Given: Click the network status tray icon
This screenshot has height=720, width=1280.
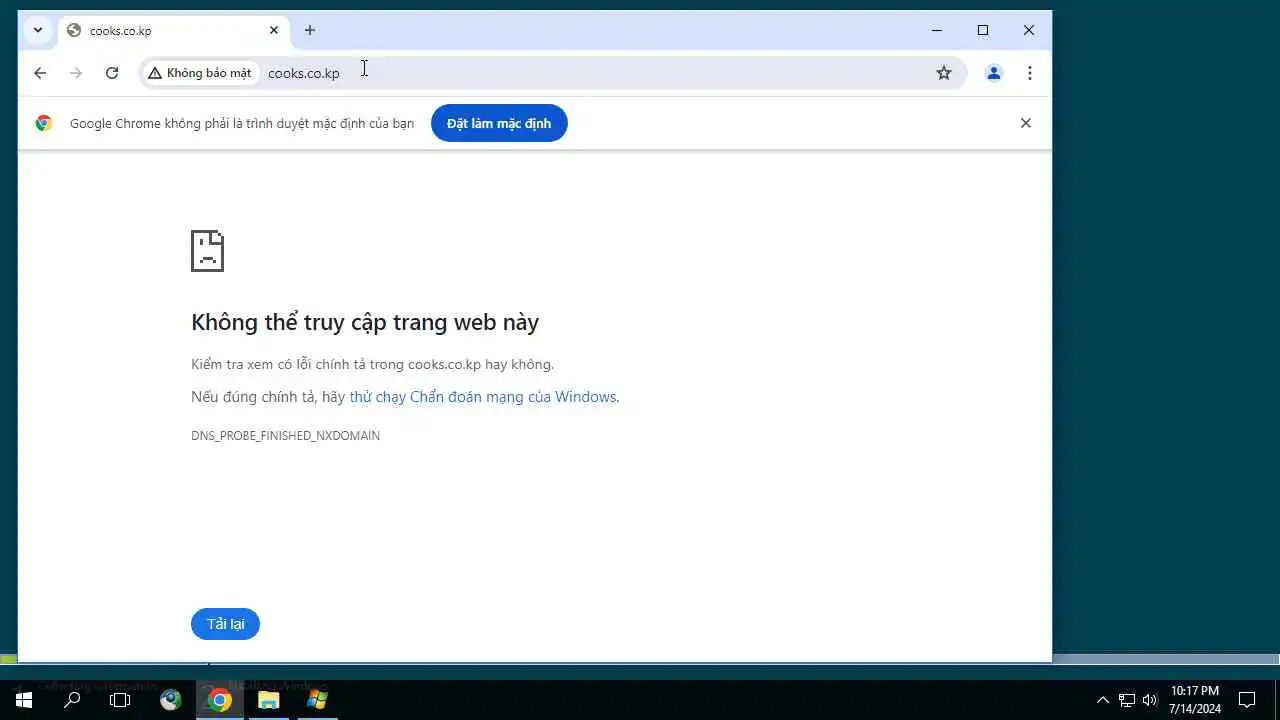Looking at the screenshot, I should (1127, 700).
